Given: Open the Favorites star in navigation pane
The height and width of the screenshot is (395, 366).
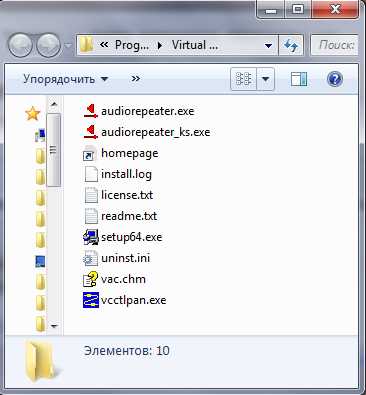Looking at the screenshot, I should 33,114.
